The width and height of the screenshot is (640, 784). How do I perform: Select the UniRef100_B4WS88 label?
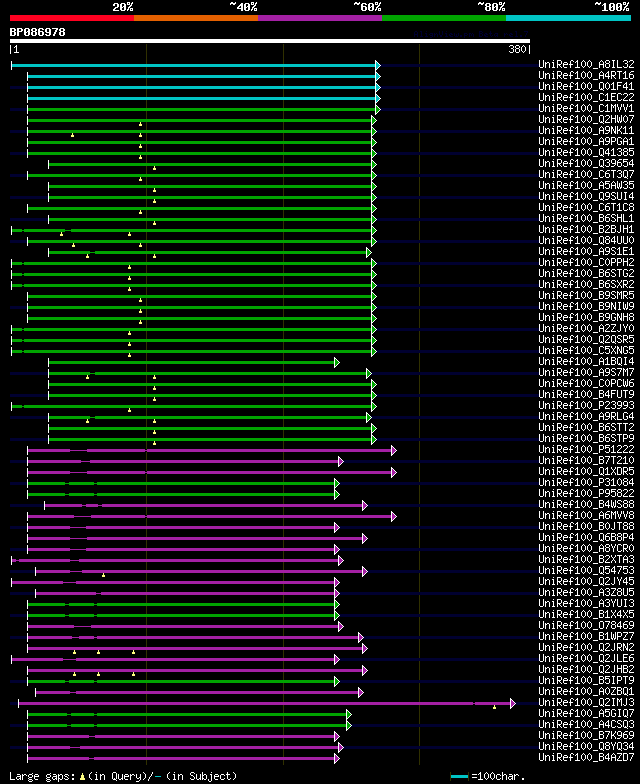coord(586,504)
